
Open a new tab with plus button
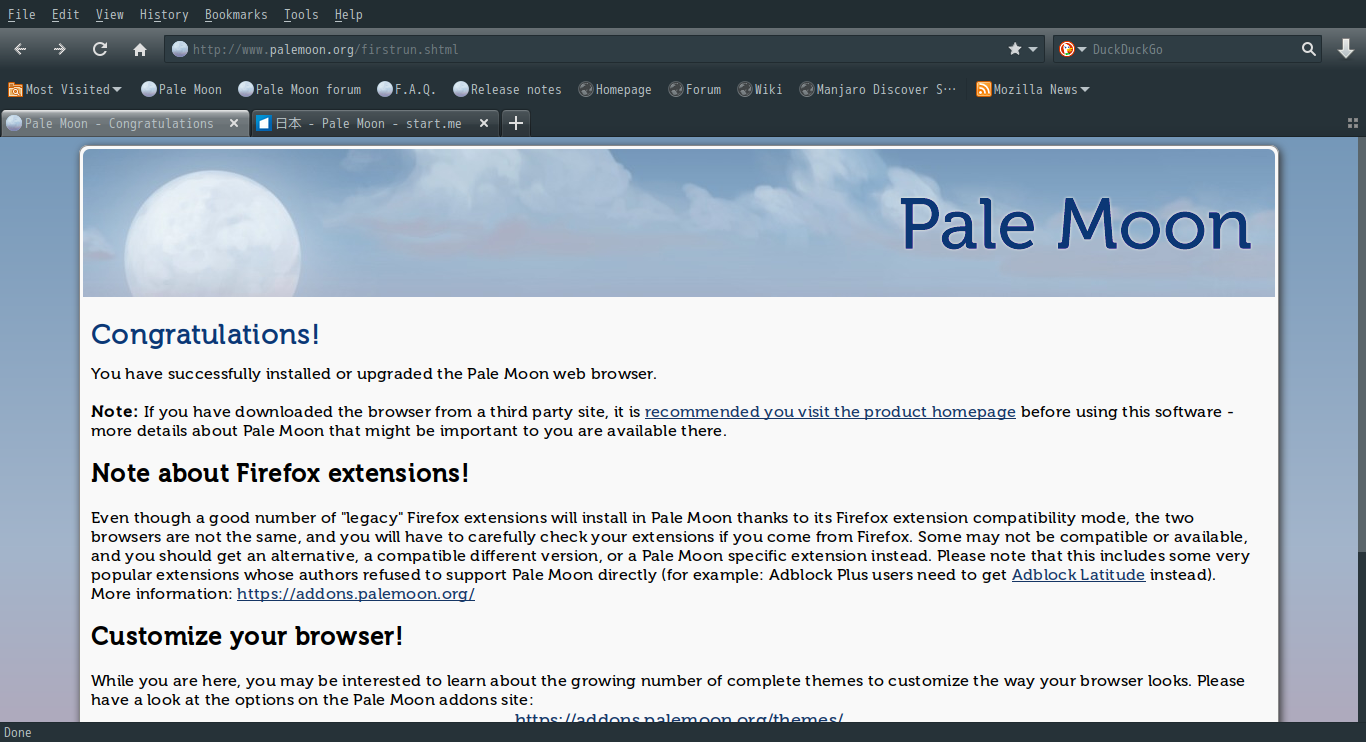pos(515,123)
